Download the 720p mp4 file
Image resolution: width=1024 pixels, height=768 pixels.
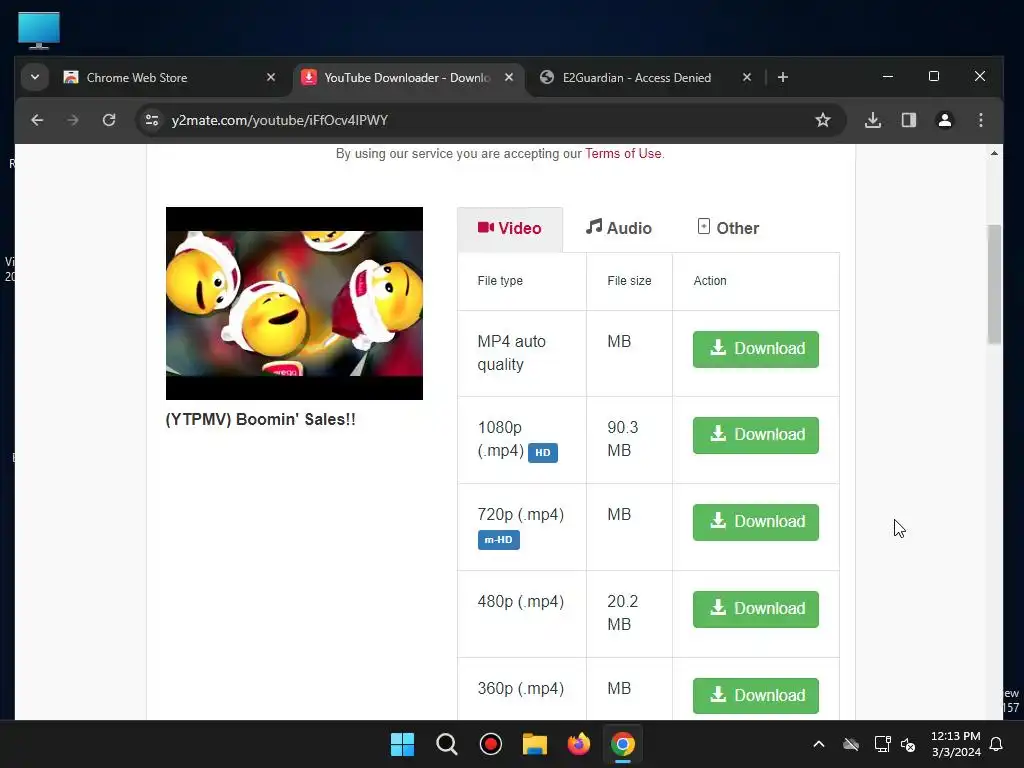click(x=756, y=522)
